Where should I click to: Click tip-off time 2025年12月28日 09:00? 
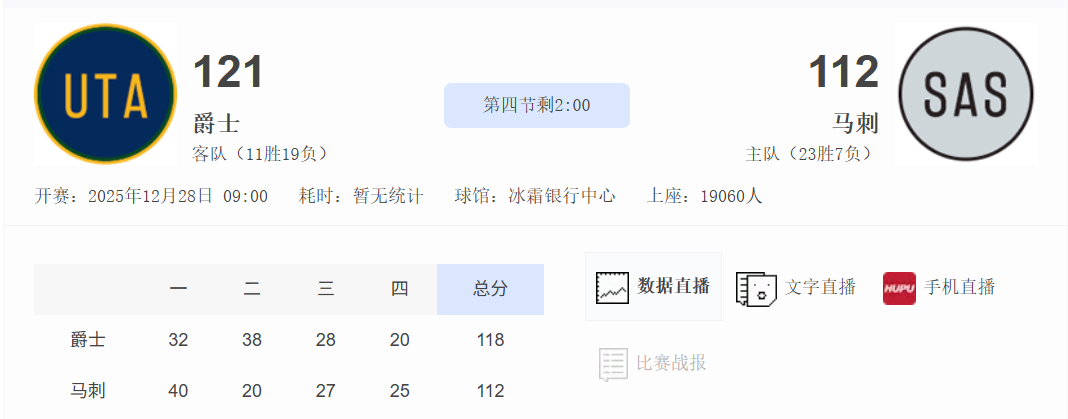click(178, 196)
